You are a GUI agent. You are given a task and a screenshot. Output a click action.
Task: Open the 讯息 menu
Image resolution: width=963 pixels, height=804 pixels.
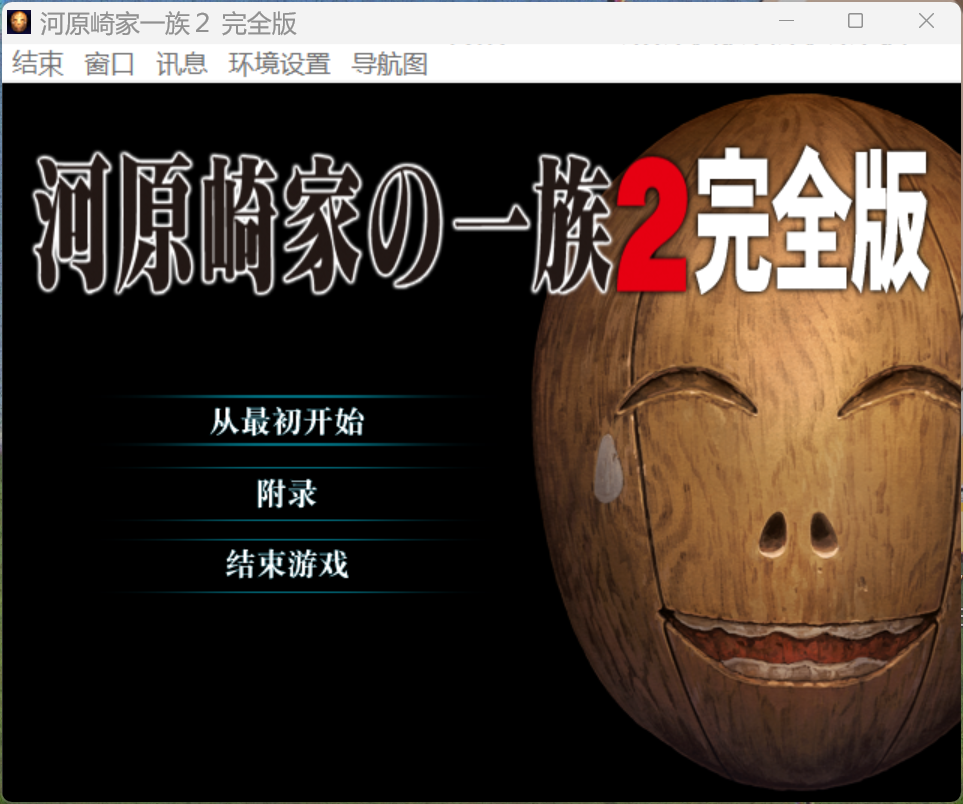tap(181, 64)
